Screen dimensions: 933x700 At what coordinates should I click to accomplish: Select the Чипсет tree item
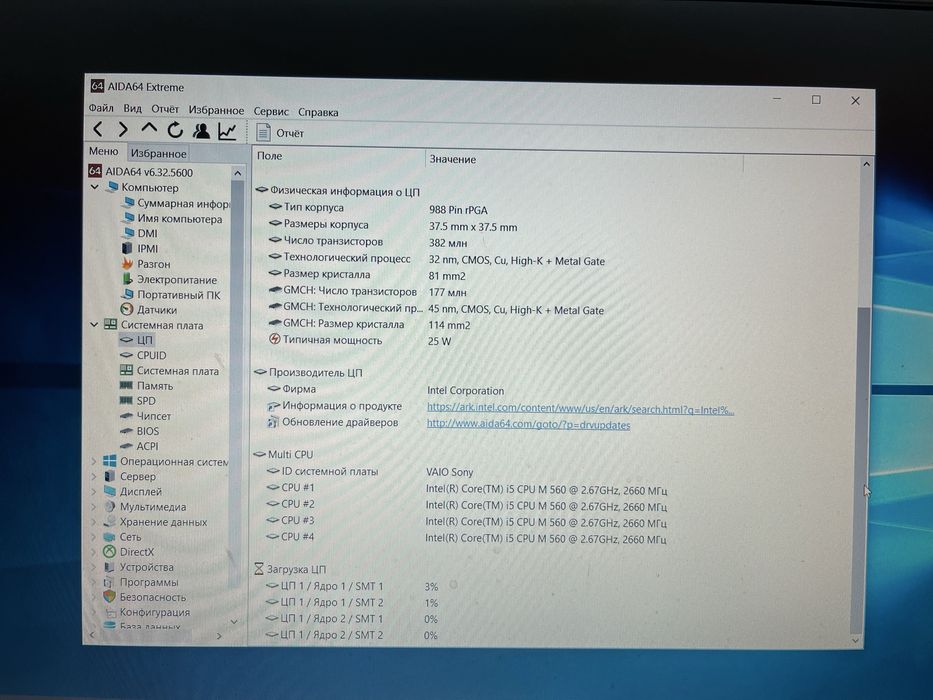click(145, 415)
